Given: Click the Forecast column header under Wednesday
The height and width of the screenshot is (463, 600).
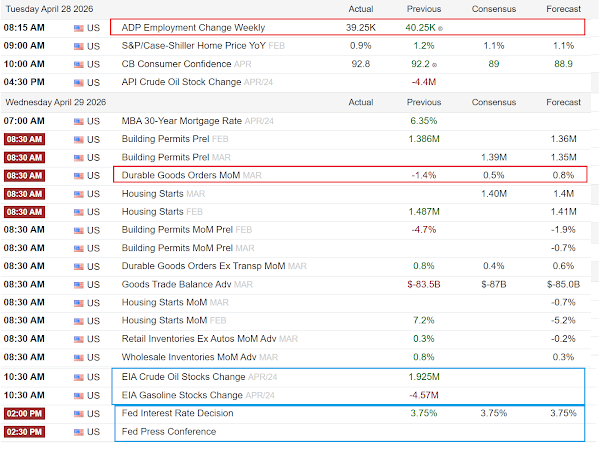Looking at the screenshot, I should (x=563, y=102).
